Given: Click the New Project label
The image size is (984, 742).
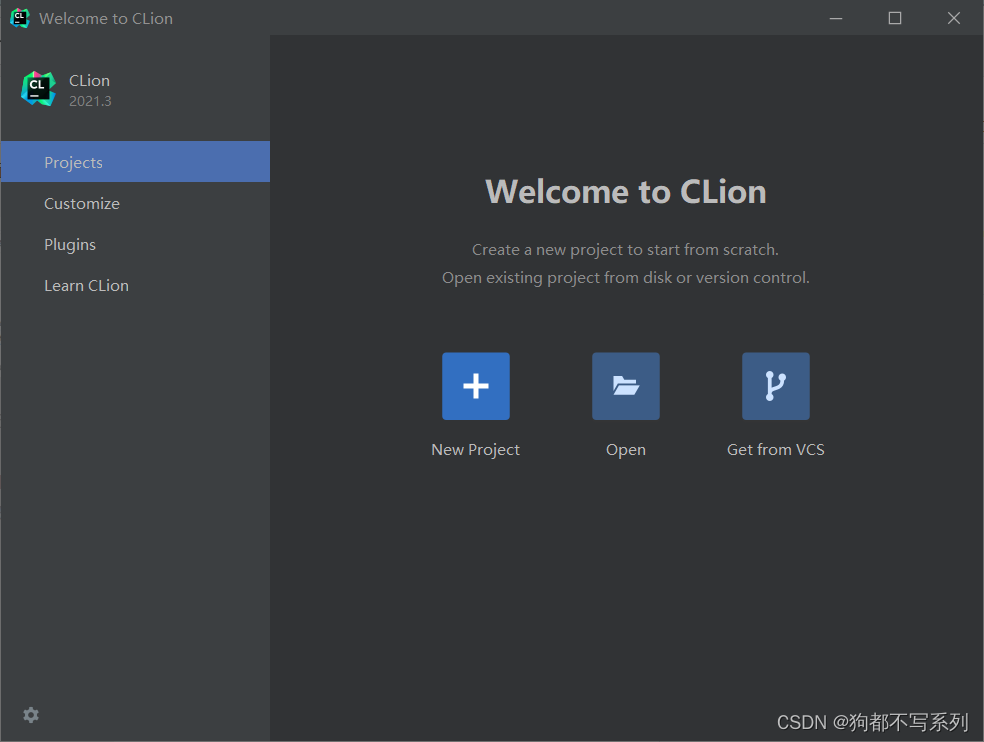Looking at the screenshot, I should click(x=476, y=450).
